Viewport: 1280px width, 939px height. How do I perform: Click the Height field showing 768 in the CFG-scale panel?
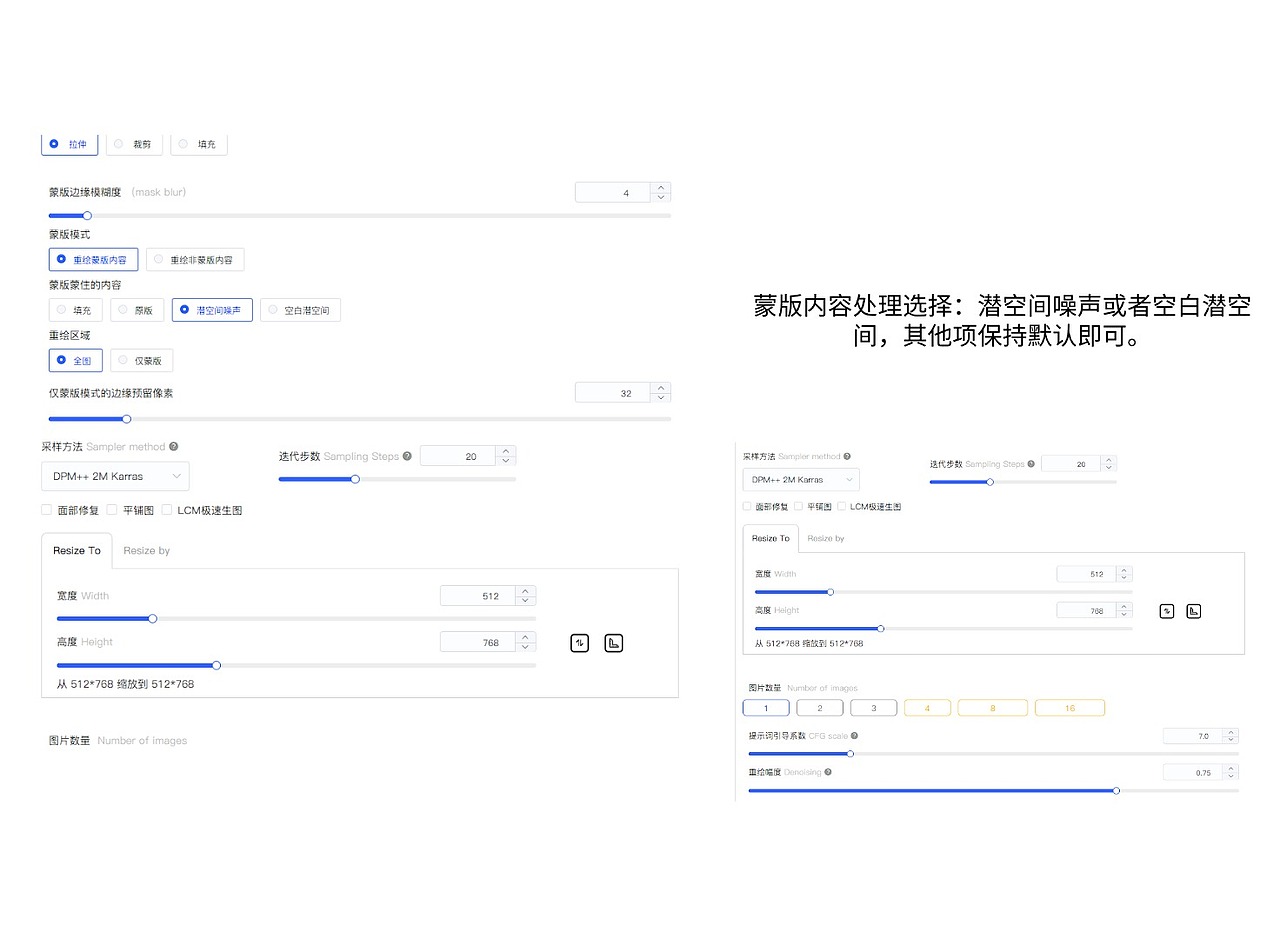coord(1087,610)
